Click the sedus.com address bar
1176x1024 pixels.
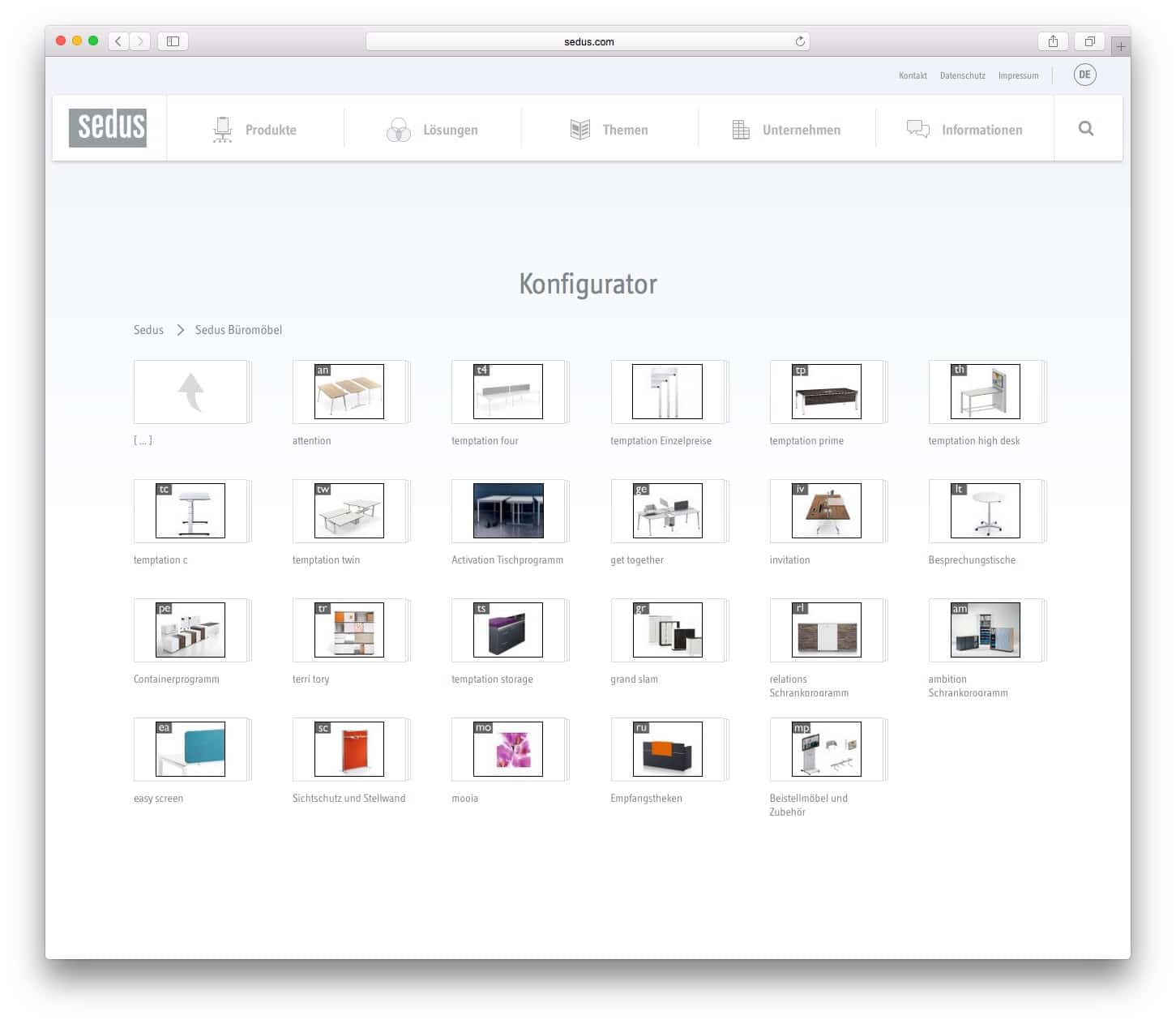[x=588, y=41]
